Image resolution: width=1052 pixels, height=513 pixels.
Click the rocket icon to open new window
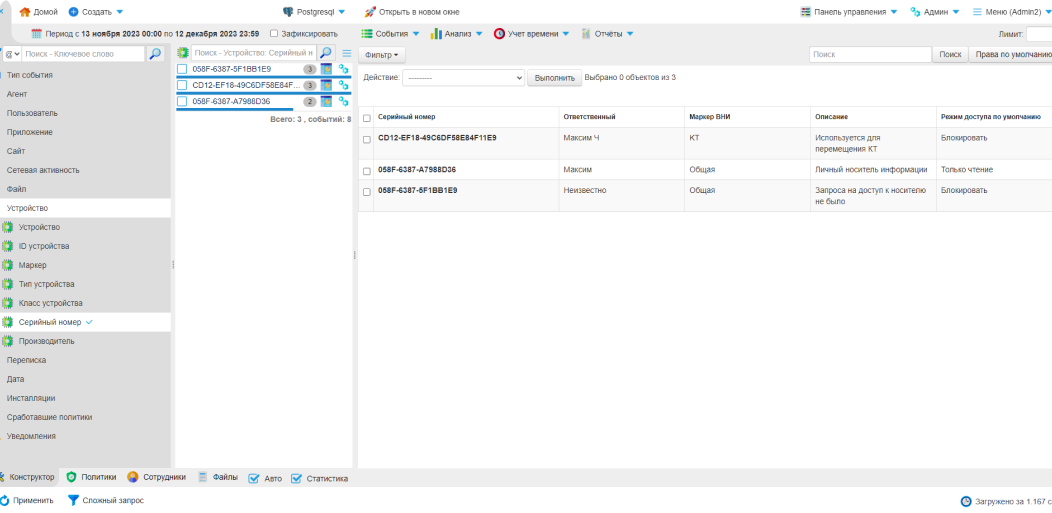(x=370, y=12)
